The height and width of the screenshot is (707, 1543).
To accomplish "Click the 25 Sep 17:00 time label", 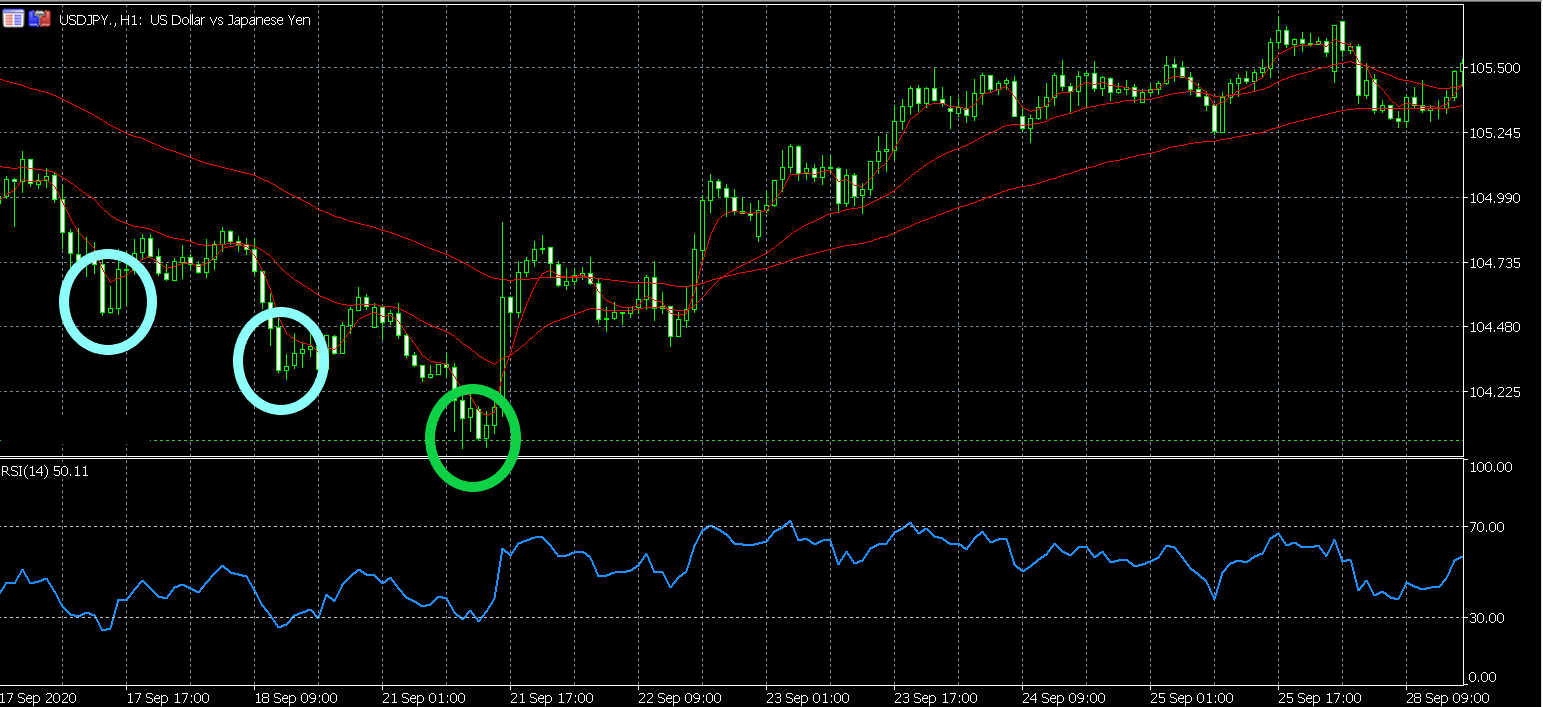I will pos(1320,697).
